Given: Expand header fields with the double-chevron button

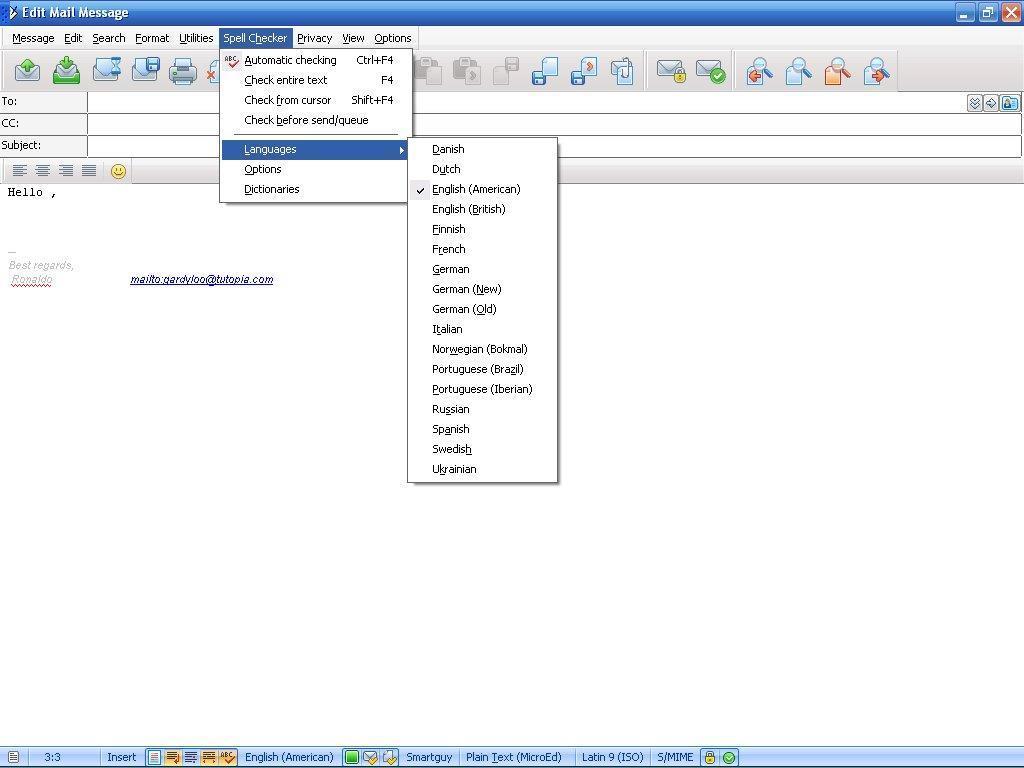Looking at the screenshot, I should pyautogui.click(x=974, y=103).
